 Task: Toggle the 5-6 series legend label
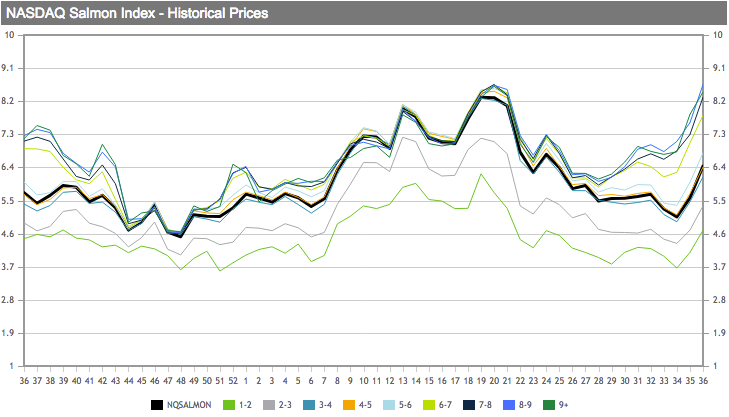pyautogui.click(x=405, y=405)
